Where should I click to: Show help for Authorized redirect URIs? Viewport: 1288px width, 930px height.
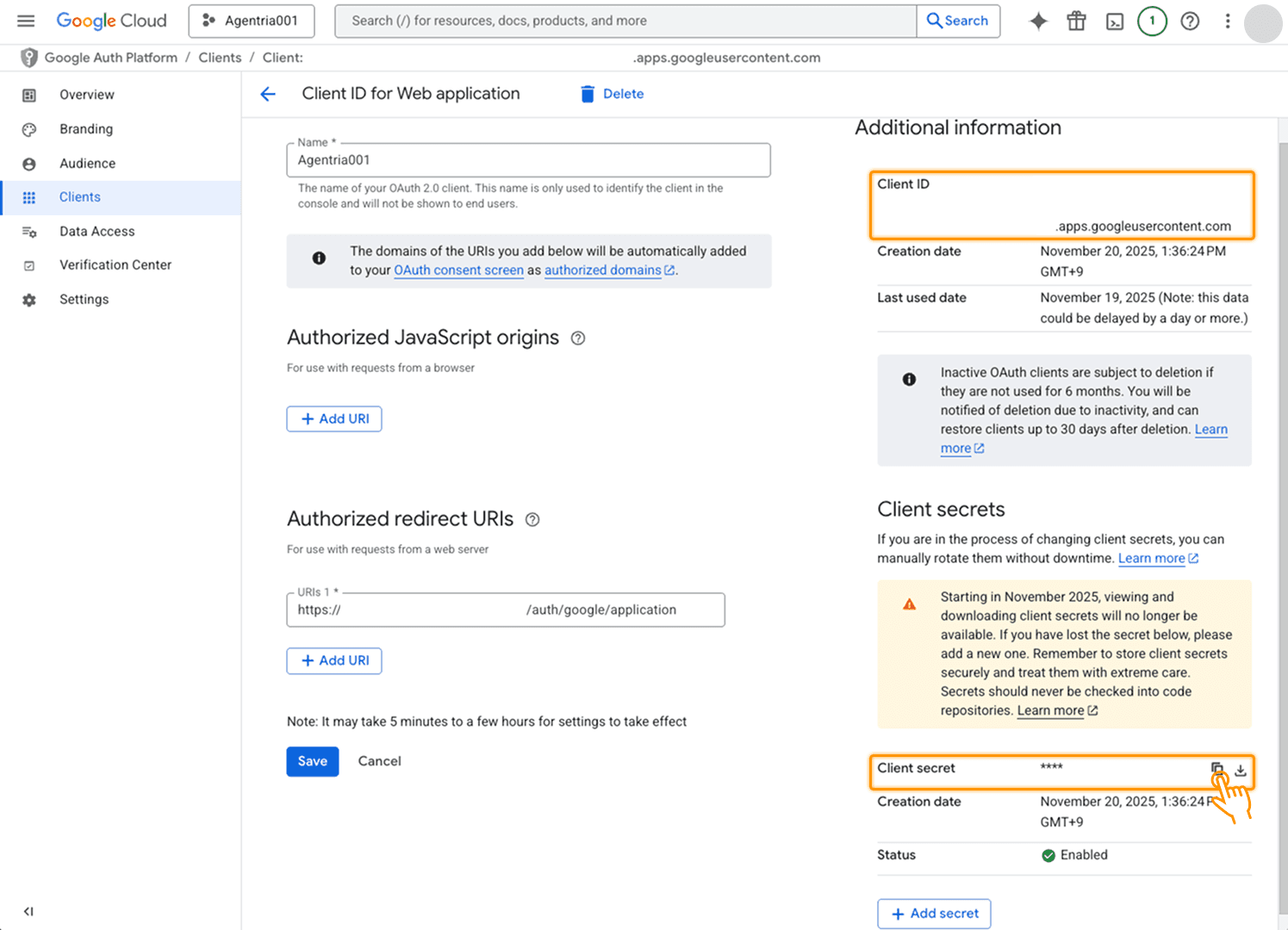point(532,519)
